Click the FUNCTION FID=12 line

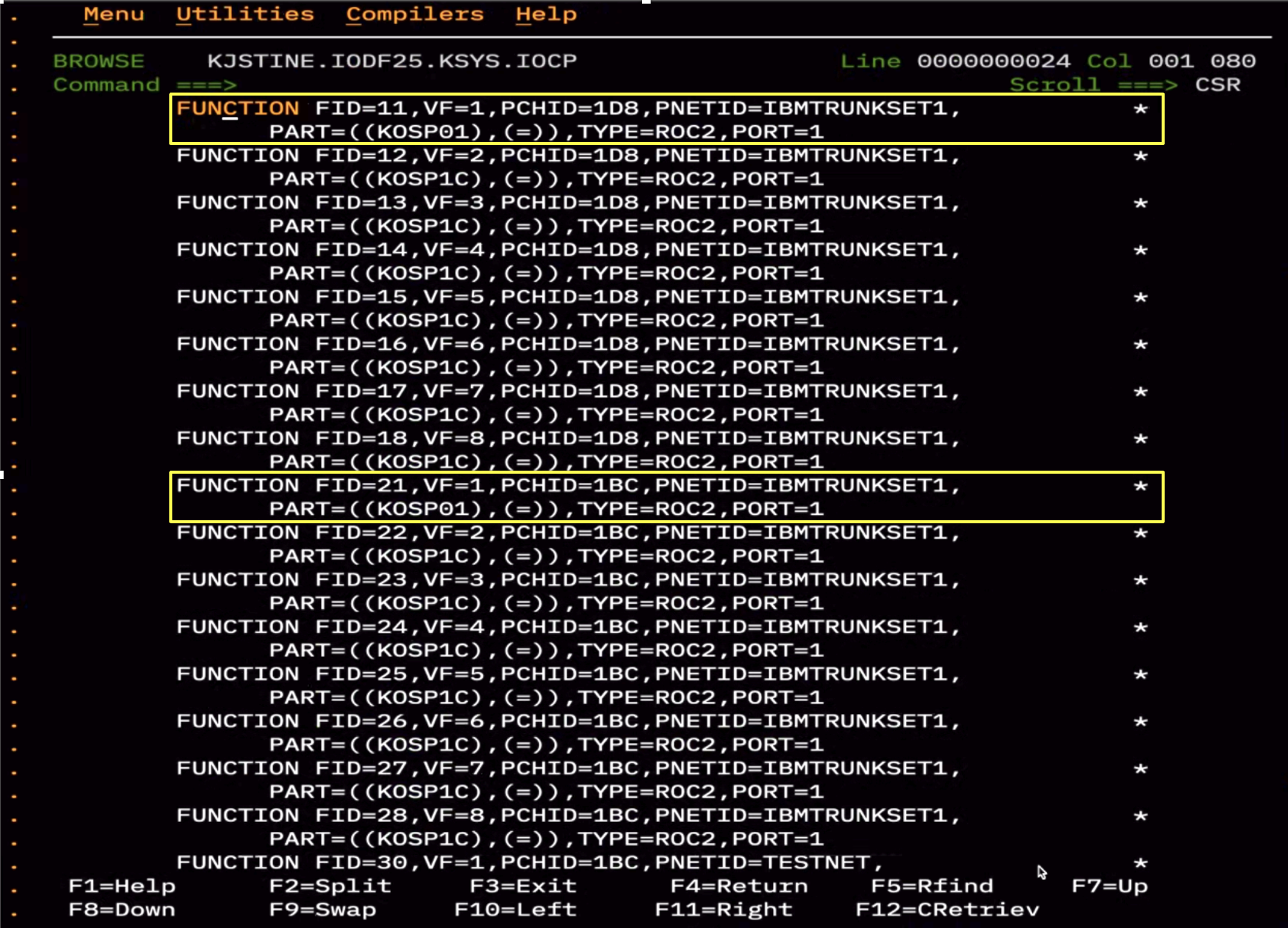click(568, 155)
